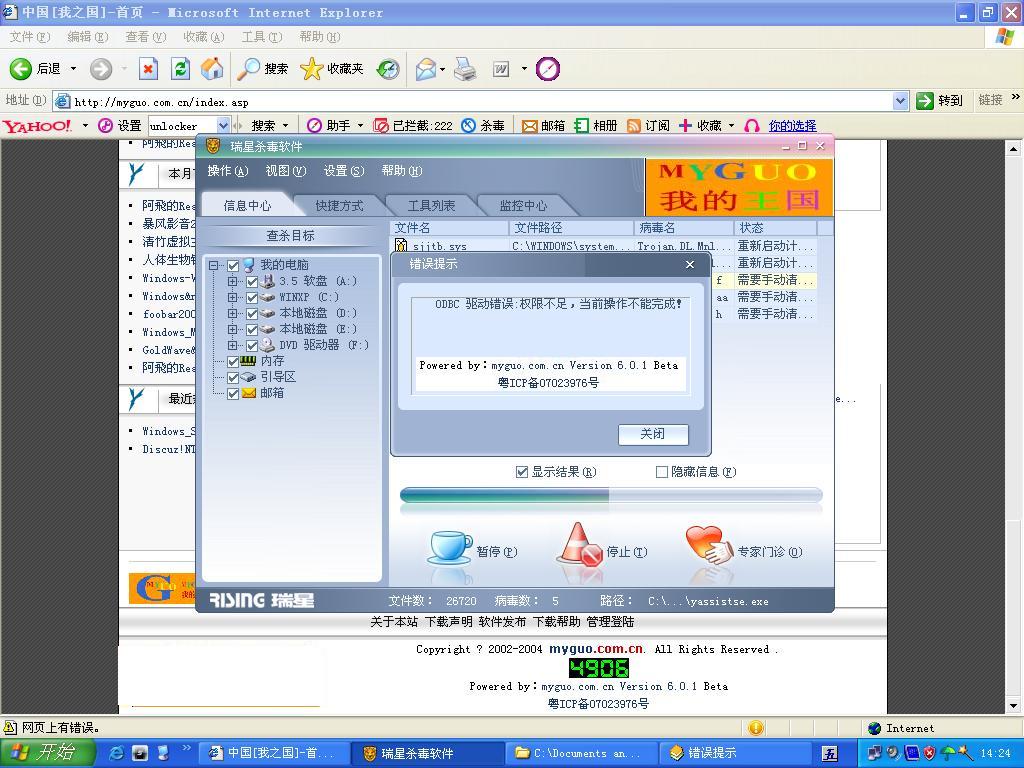Click the scan progress bar
Screen dimensions: 1024x768
(611, 496)
